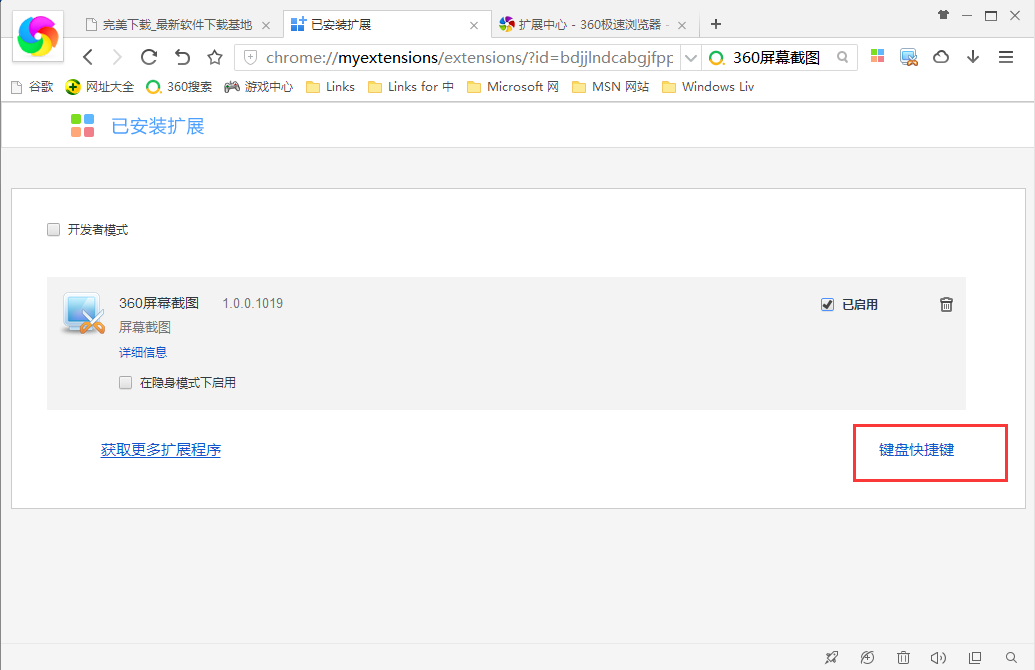Bookmark the page with the star icon

215,57
